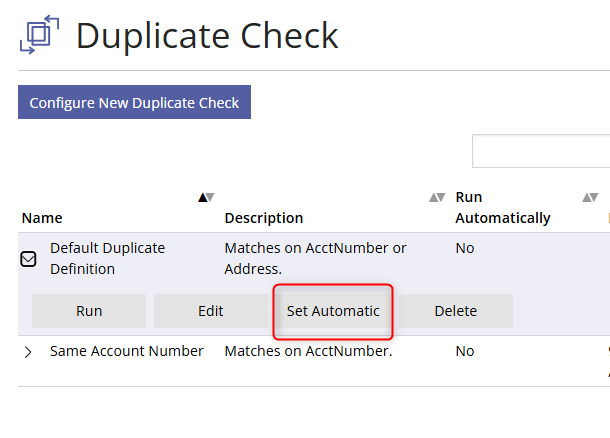The image size is (610, 438).
Task: Click the Set Automatic button
Action: 333,311
